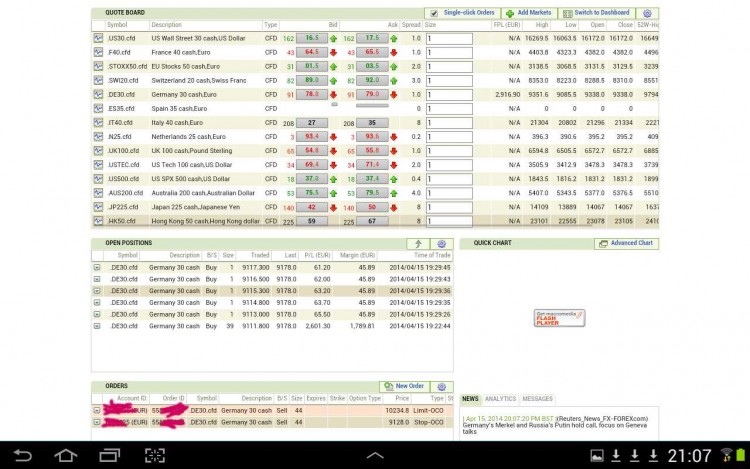Screen dimensions: 750x469
Task: Open chart icon for .STOXX50.cfd row
Action: [98, 66]
